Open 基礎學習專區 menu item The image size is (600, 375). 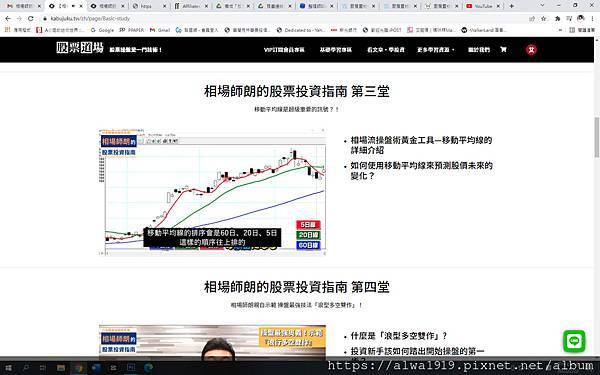(336, 50)
